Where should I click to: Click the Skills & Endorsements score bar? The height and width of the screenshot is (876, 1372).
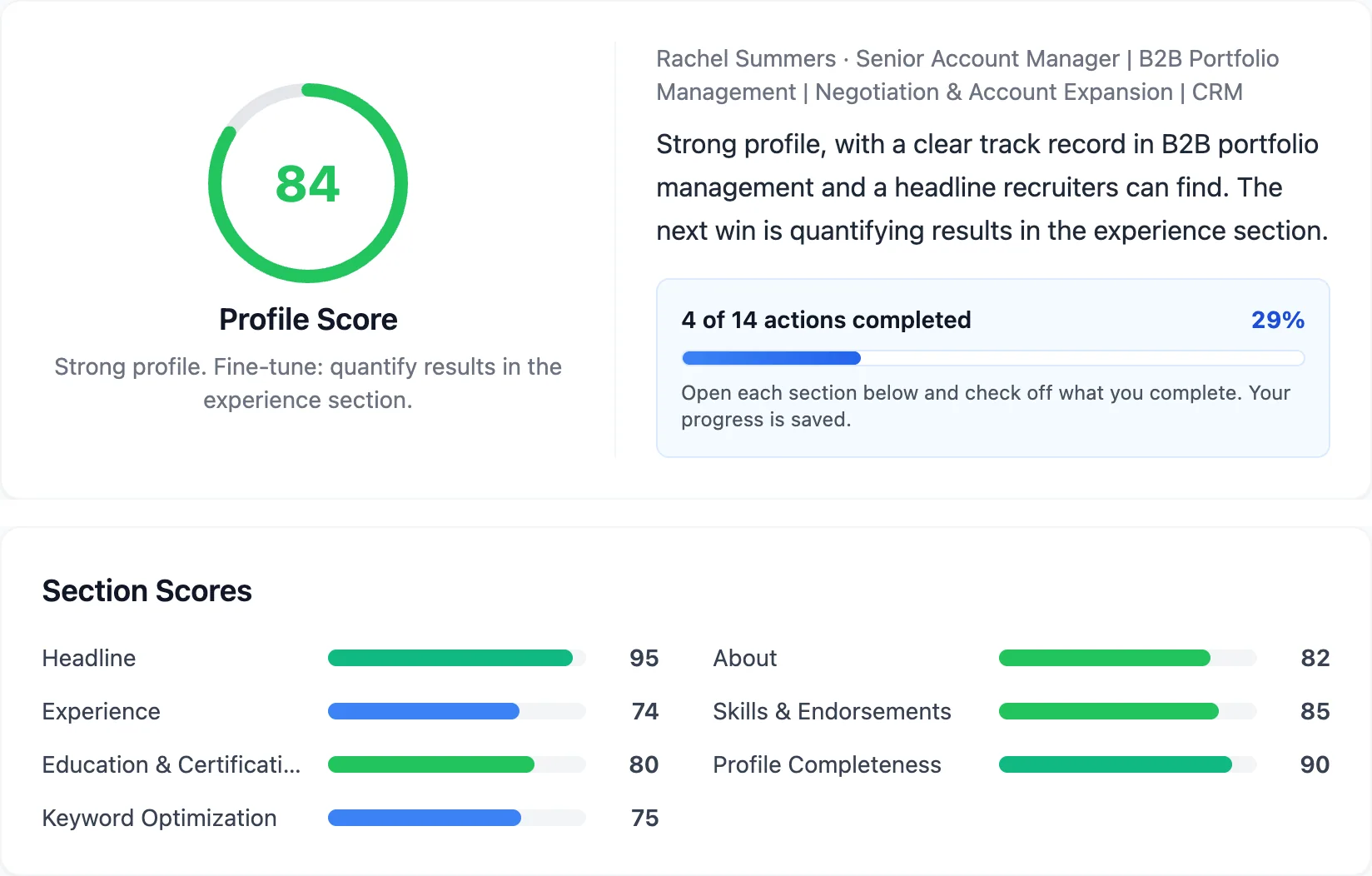(x=1127, y=711)
